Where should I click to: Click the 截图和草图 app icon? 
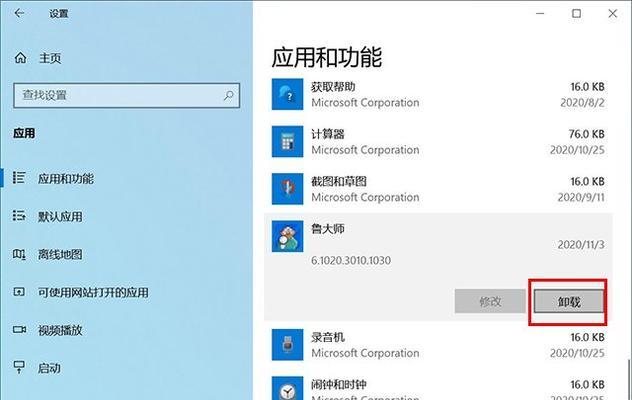click(287, 189)
